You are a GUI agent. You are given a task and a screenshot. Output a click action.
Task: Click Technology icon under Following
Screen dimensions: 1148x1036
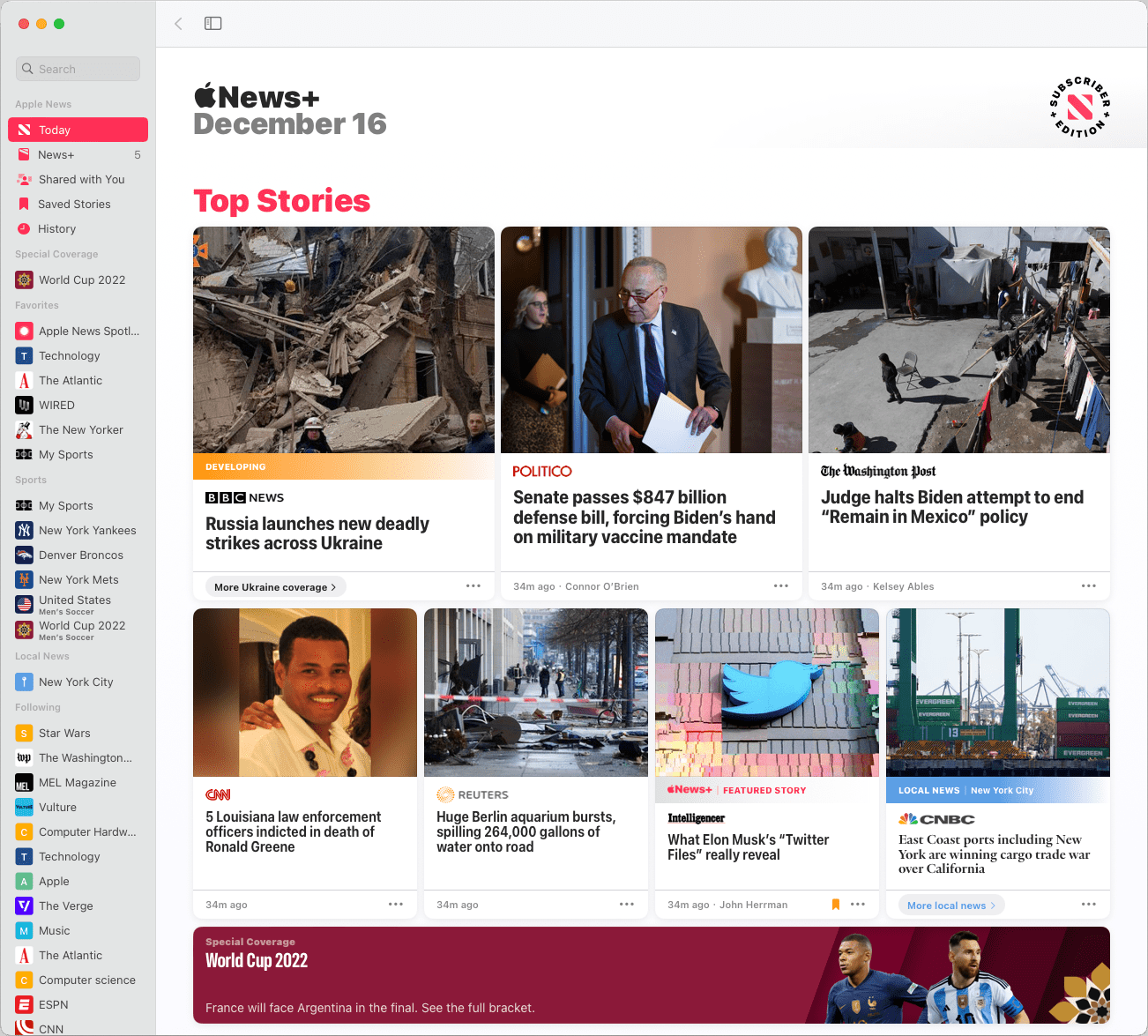coord(24,856)
